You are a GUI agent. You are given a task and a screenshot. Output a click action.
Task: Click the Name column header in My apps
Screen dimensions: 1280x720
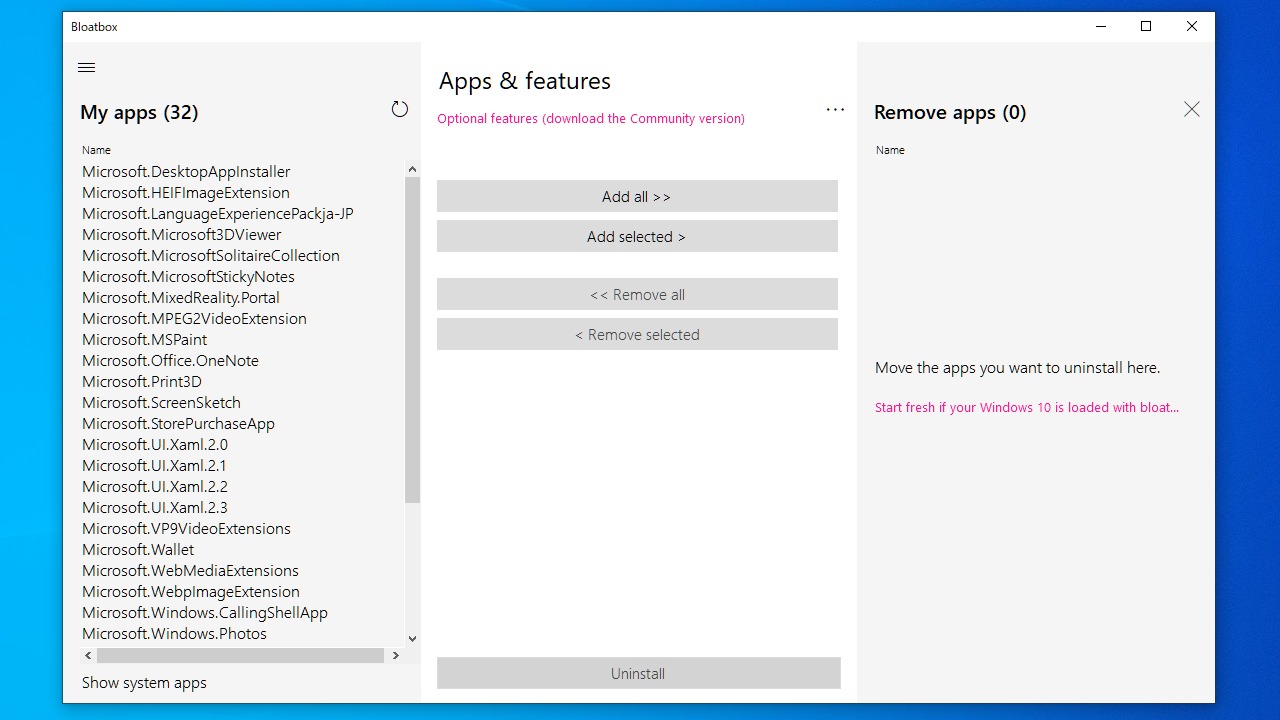coord(96,150)
